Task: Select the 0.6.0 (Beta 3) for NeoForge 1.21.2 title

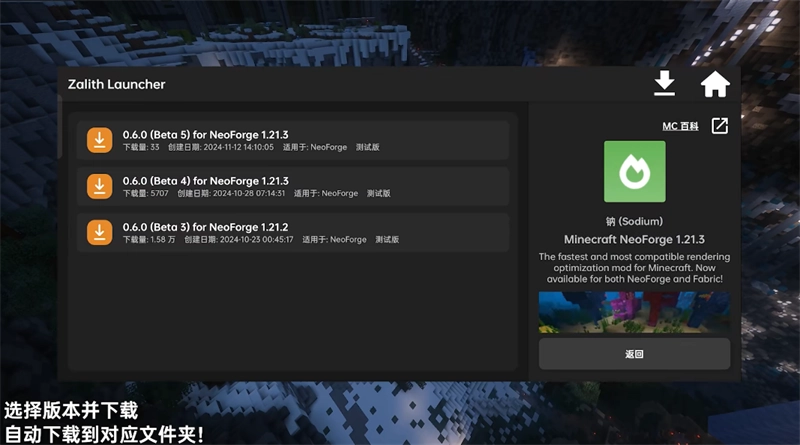Action: pyautogui.click(x=205, y=226)
